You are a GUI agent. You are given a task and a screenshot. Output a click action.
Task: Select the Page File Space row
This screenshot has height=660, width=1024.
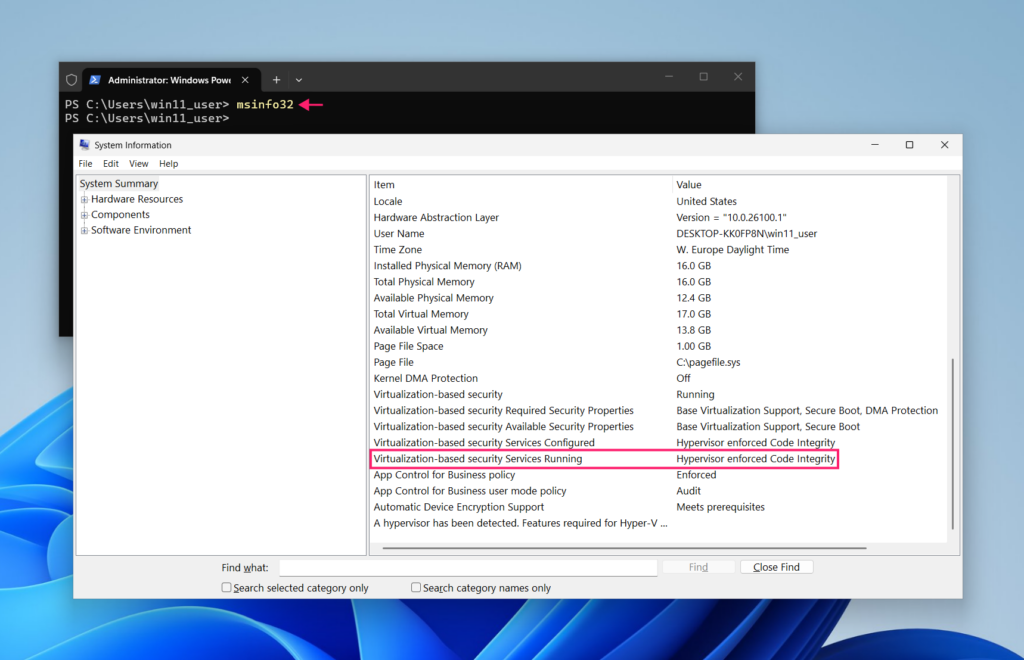point(658,346)
